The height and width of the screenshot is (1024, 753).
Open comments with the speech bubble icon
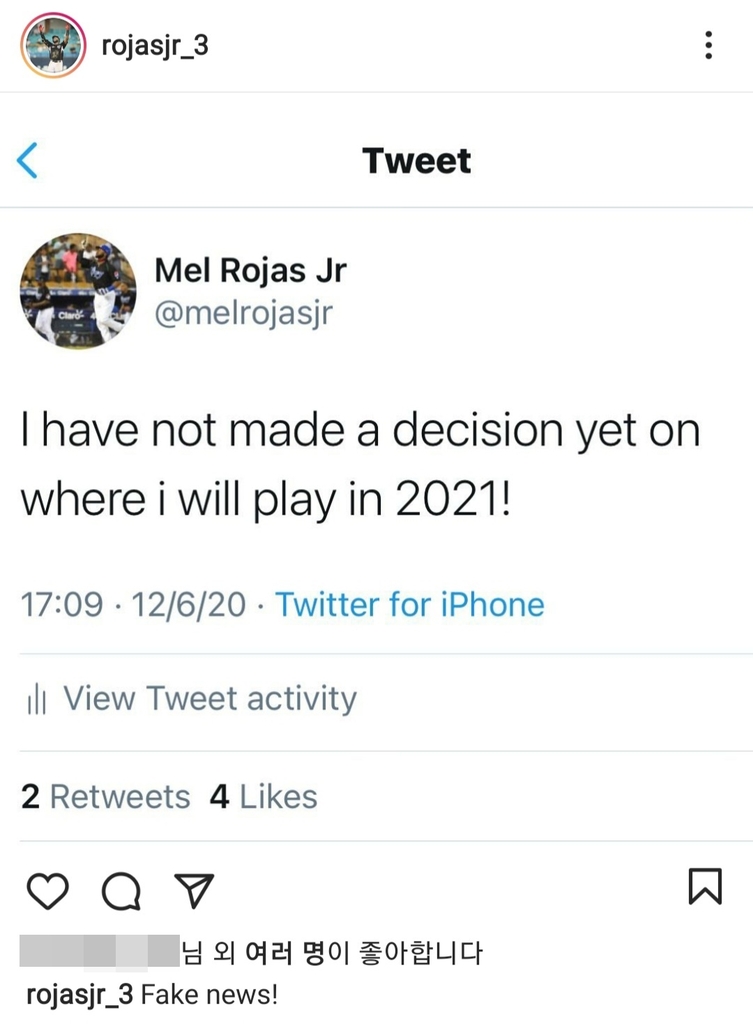[120, 890]
